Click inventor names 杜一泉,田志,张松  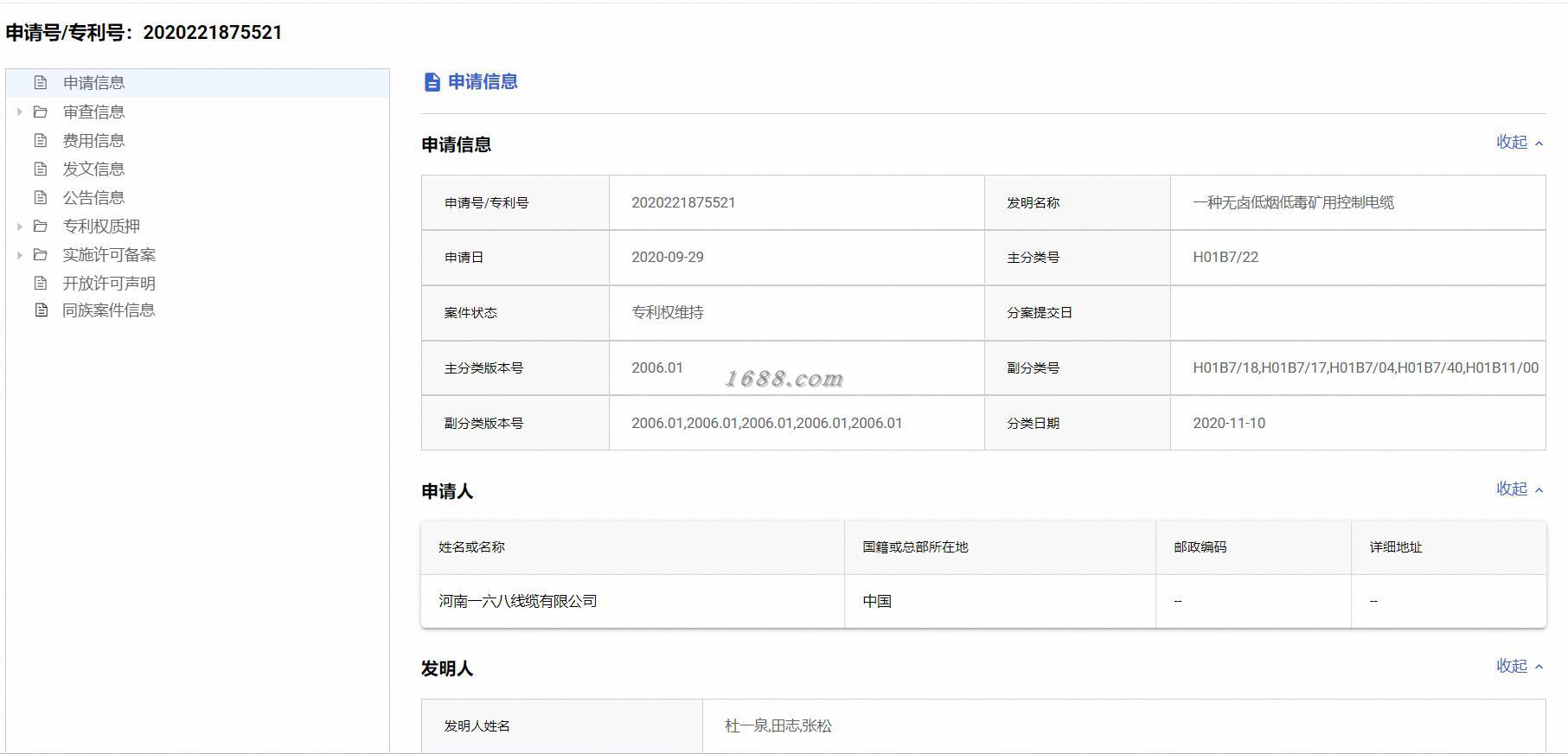(x=778, y=725)
